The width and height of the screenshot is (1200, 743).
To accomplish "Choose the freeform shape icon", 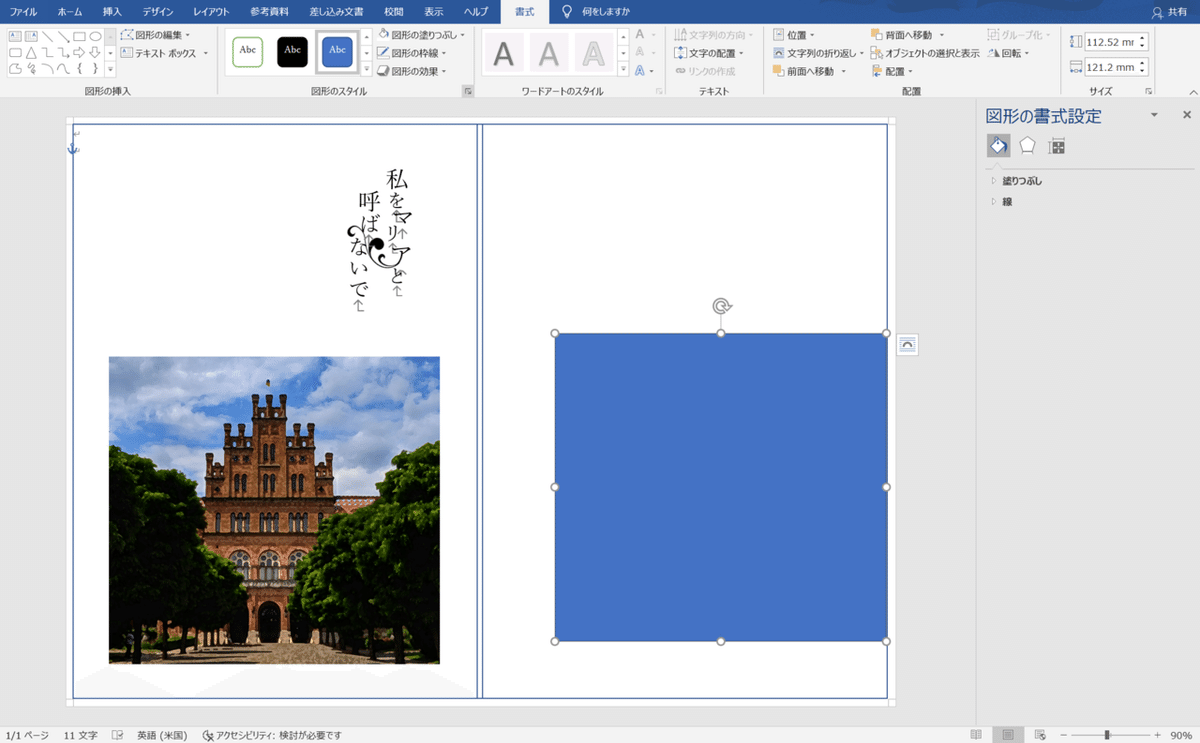I will 15,69.
